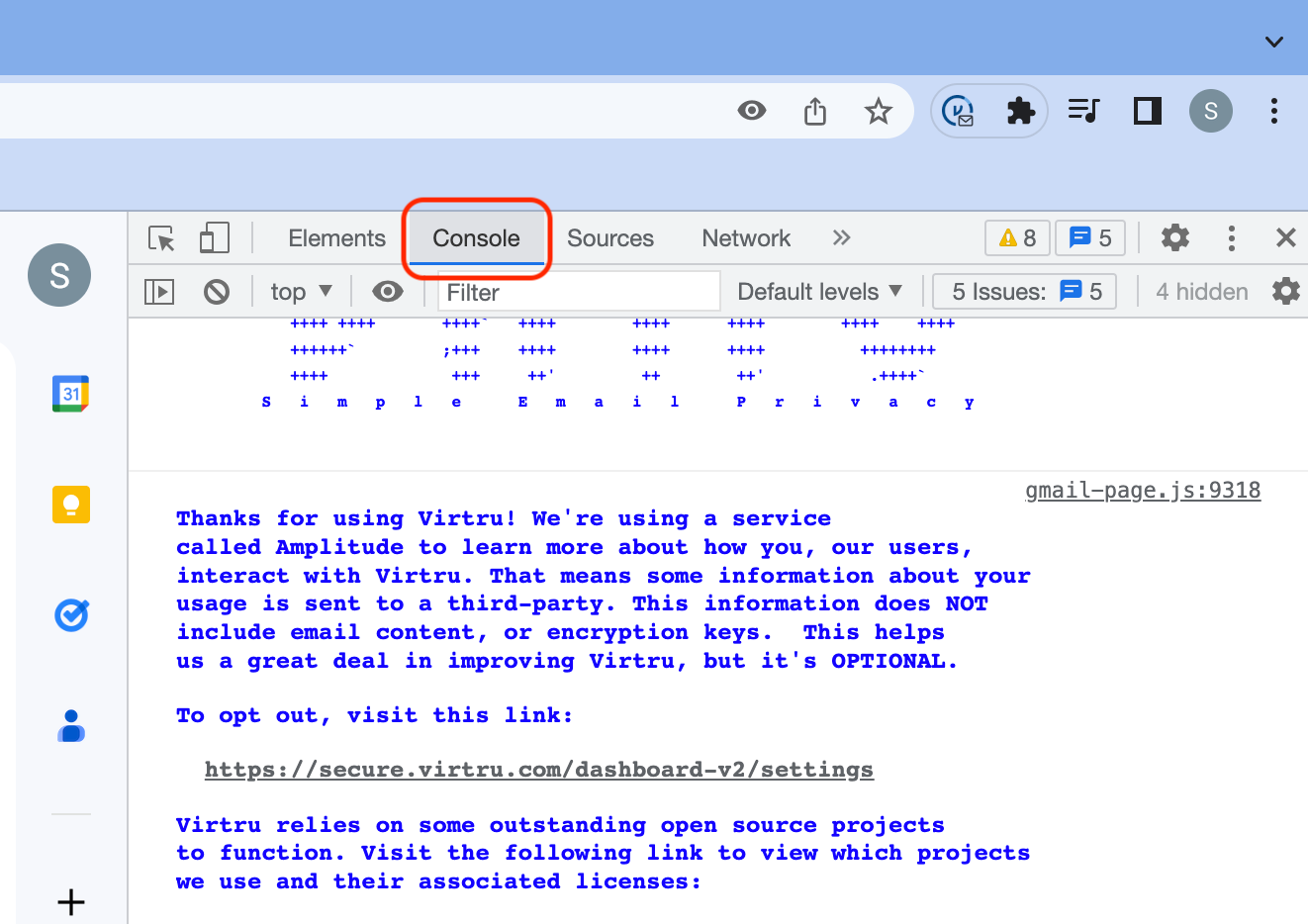Close the DevTools panel
This screenshot has height=924, width=1308.
[1285, 237]
